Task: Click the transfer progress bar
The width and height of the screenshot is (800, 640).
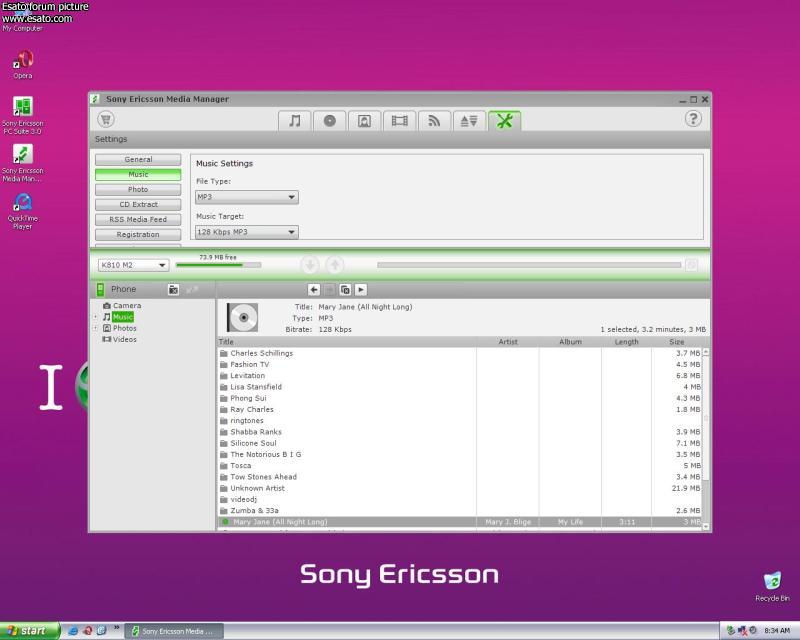Action: point(529,265)
